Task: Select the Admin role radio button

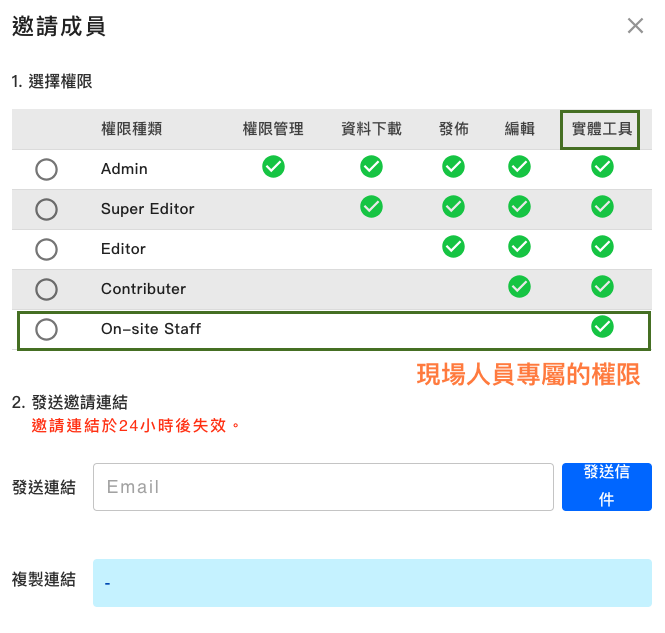Action: pyautogui.click(x=46, y=170)
